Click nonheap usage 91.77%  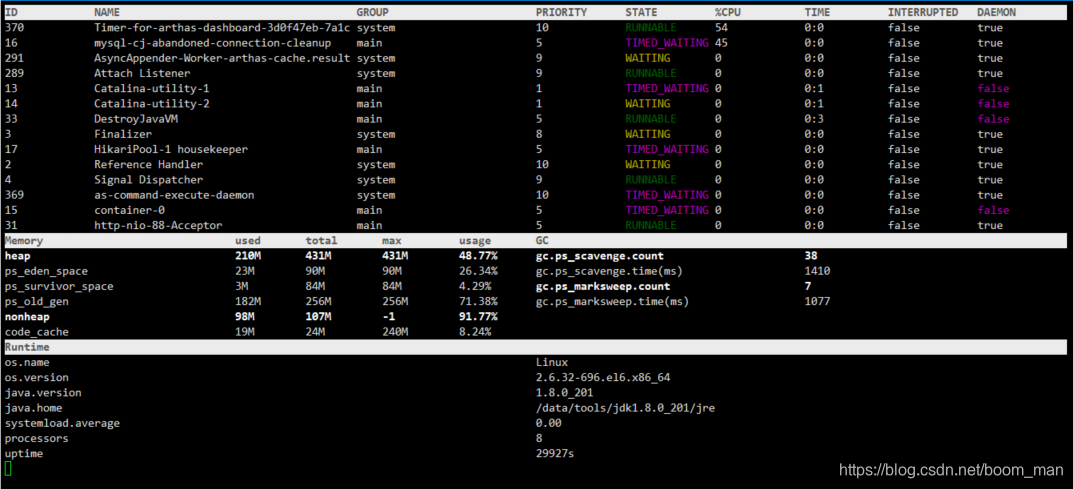click(478, 317)
